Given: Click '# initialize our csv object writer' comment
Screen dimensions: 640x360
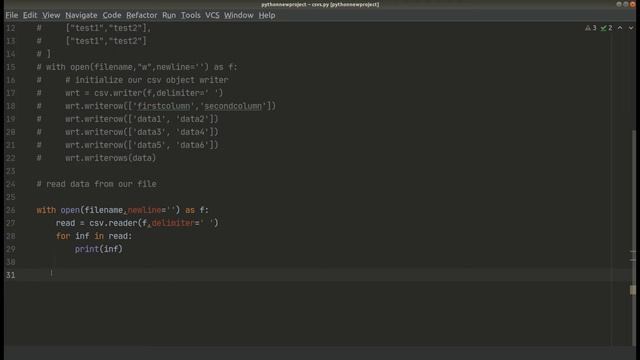Looking at the screenshot, I should click(147, 80).
